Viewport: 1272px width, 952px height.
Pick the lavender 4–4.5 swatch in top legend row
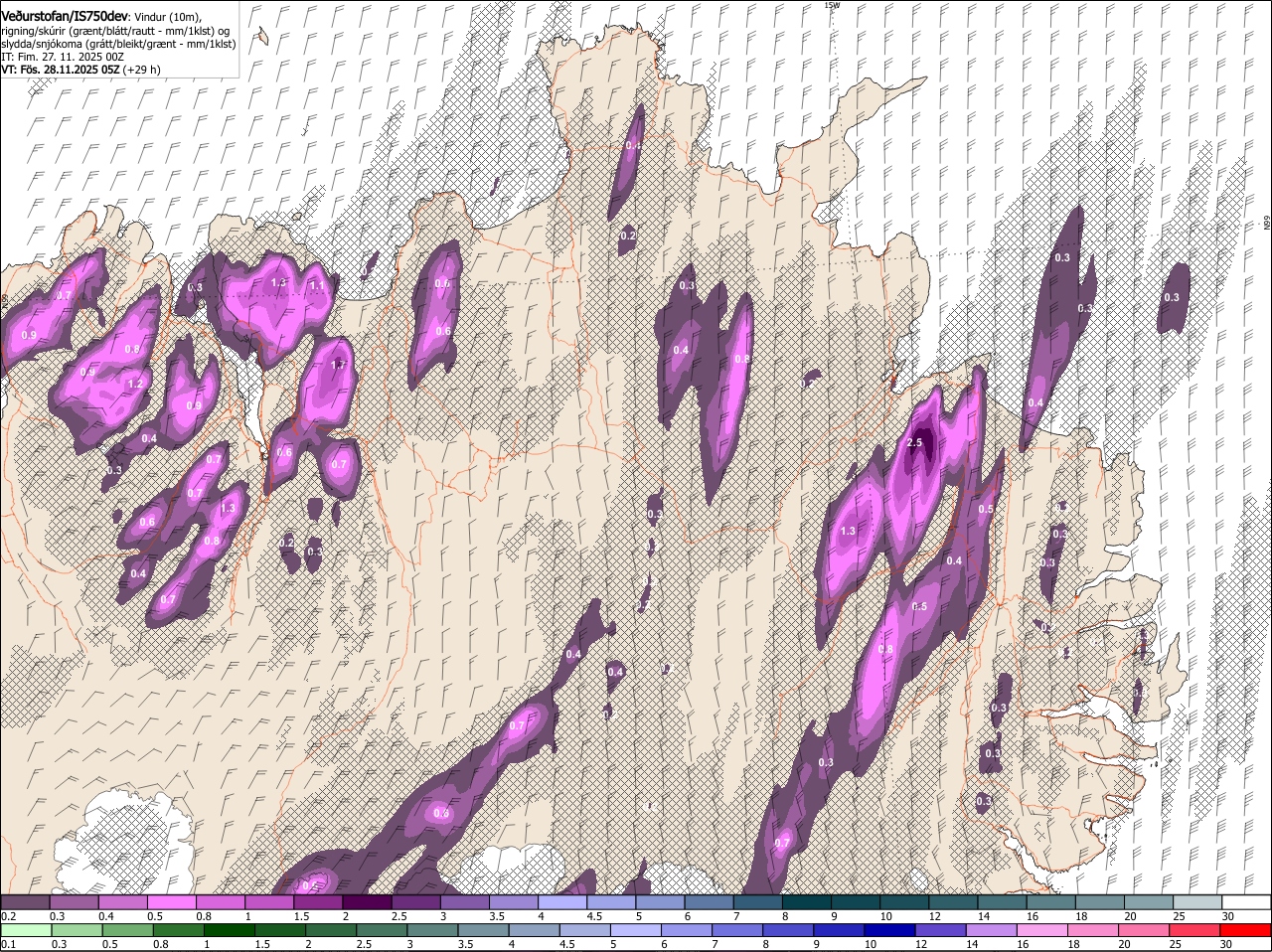(561, 902)
